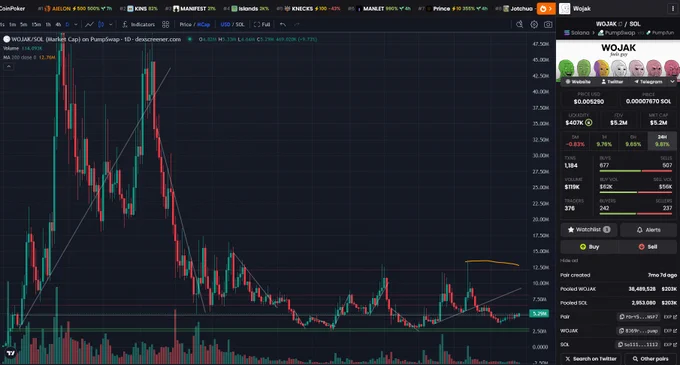Open the chart quick search icon

coord(520,24)
